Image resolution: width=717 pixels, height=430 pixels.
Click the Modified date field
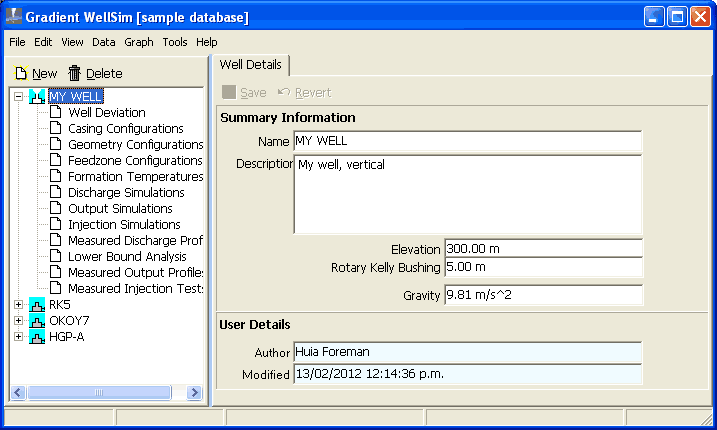tap(468, 374)
